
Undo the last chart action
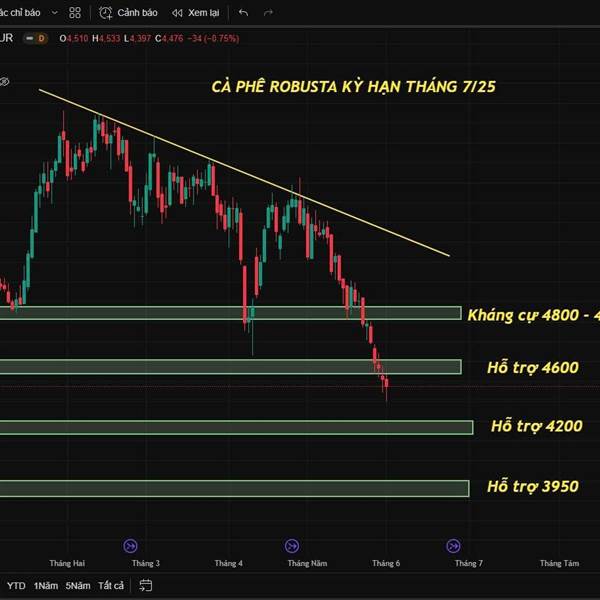[243, 13]
